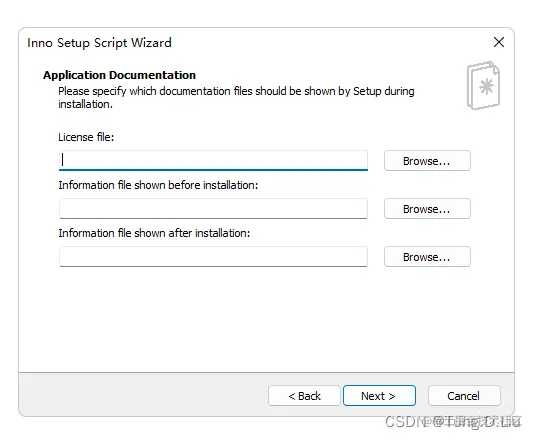Focus the License file text field

click(213, 160)
